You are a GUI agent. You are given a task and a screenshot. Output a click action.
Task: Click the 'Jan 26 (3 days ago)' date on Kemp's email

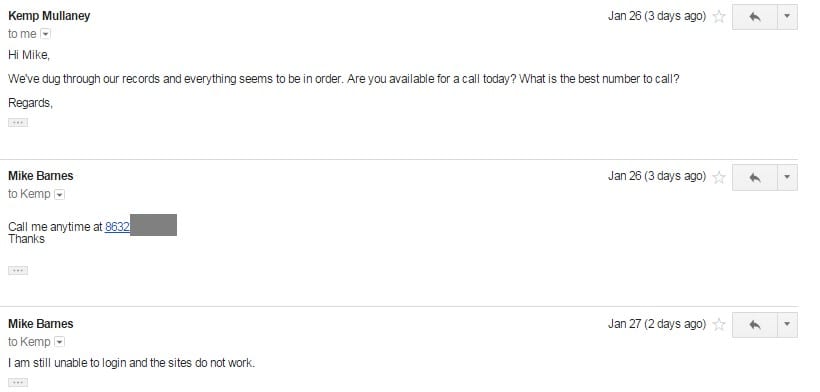(x=657, y=16)
